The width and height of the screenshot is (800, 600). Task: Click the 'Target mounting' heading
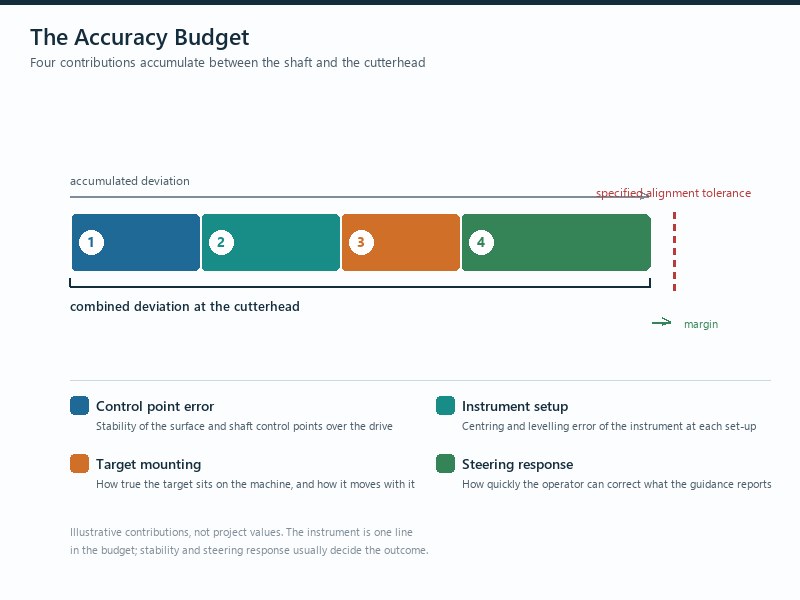click(148, 465)
